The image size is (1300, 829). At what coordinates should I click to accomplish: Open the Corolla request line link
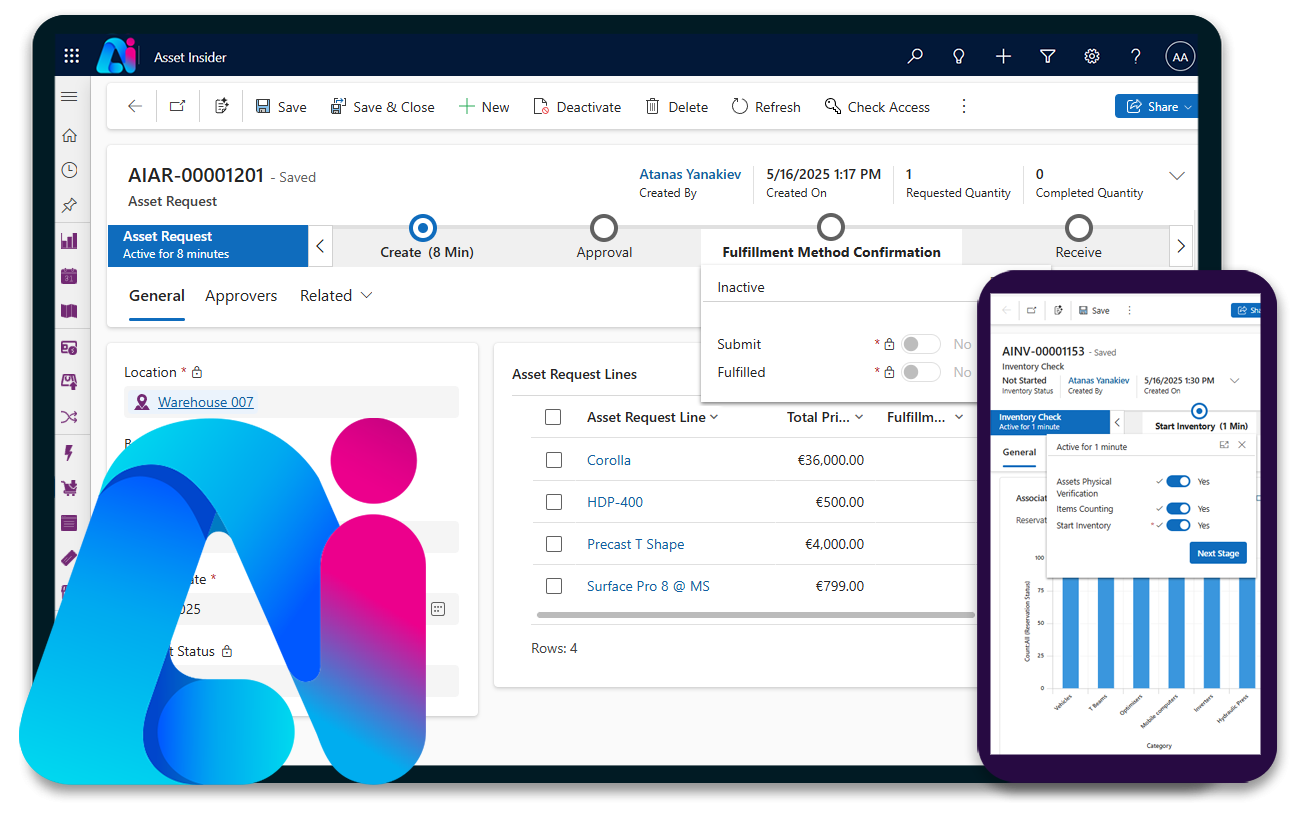[609, 460]
